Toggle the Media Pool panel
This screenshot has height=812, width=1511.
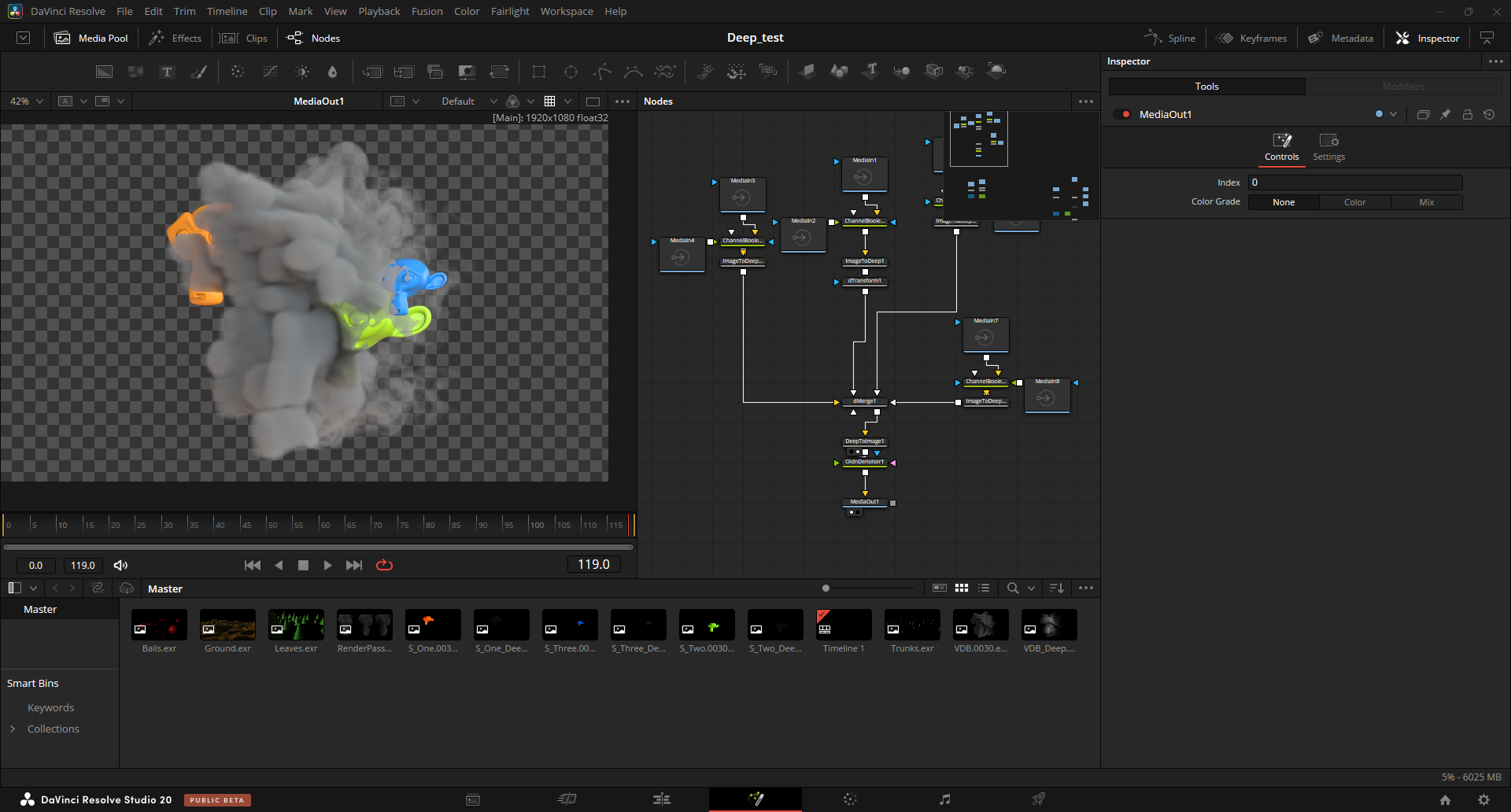coord(91,38)
